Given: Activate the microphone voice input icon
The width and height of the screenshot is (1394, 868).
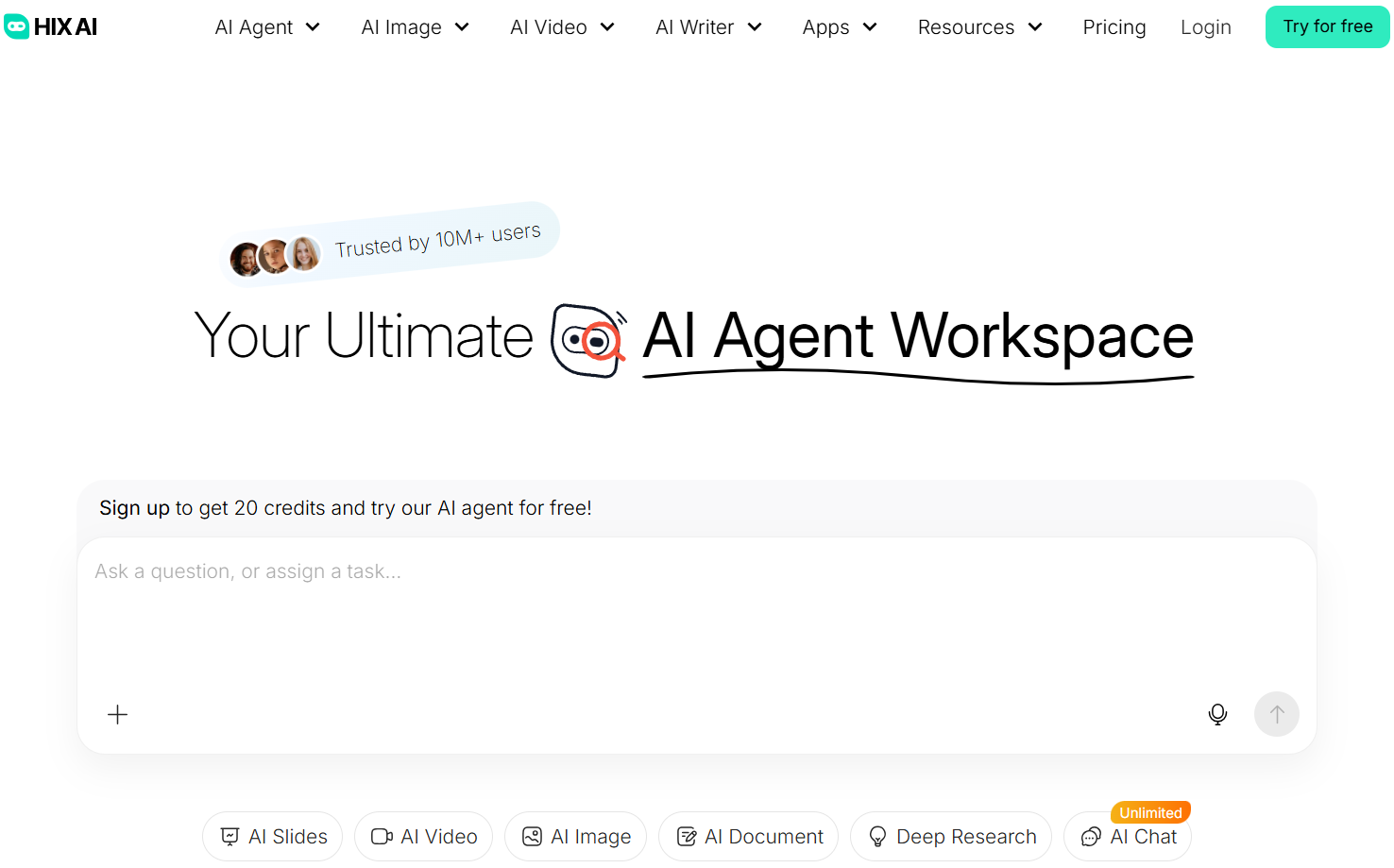Looking at the screenshot, I should point(1217,714).
